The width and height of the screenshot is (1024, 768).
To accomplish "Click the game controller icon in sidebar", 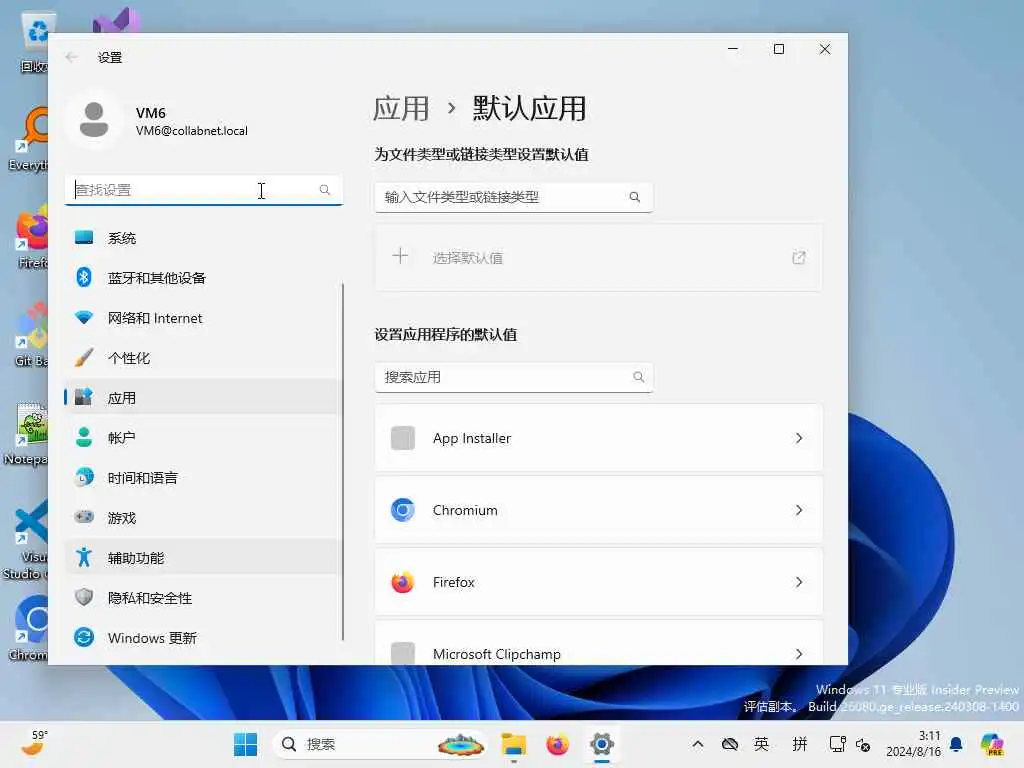I will click(84, 517).
